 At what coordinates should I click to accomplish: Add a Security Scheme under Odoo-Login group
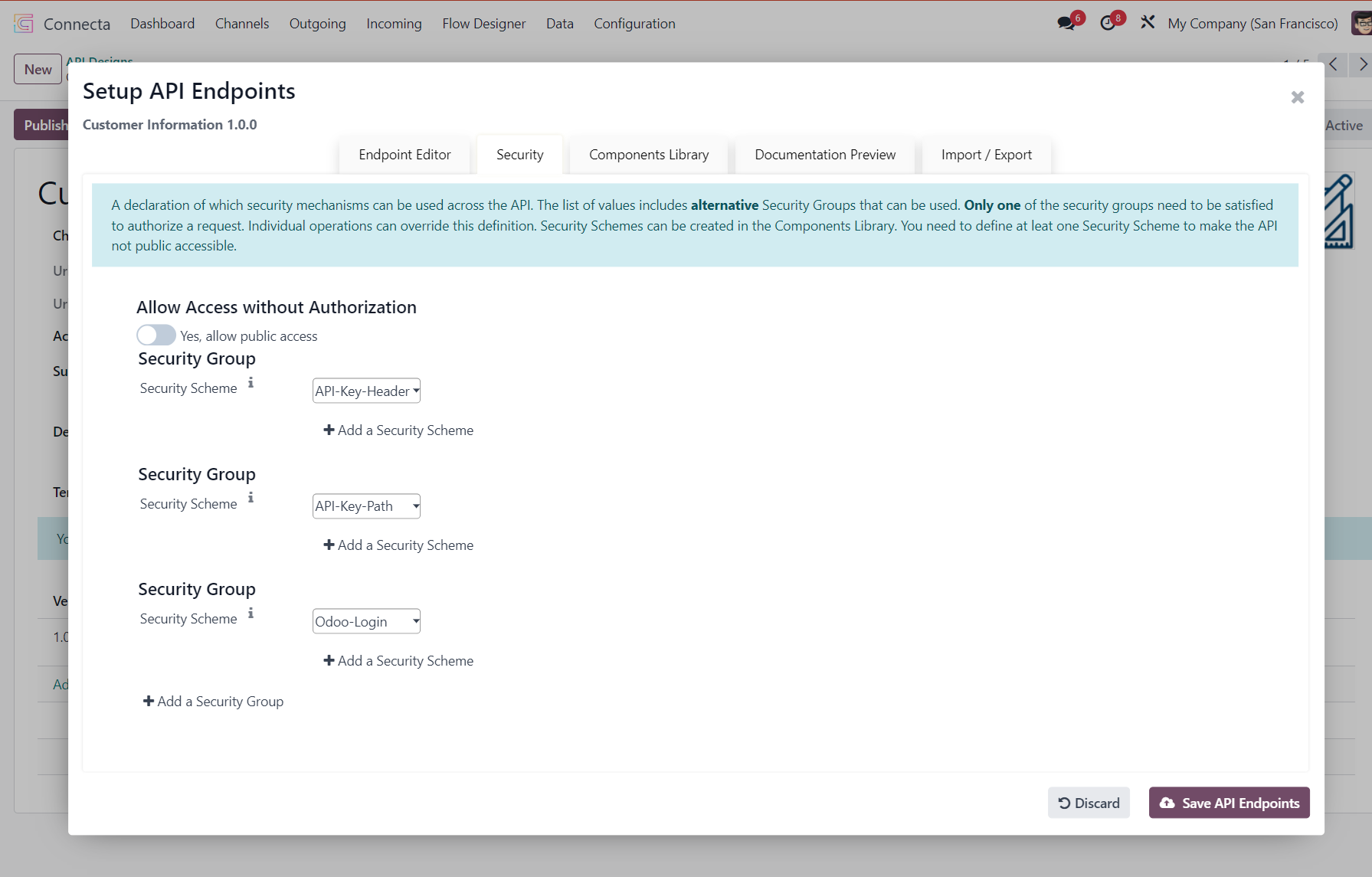click(x=398, y=661)
